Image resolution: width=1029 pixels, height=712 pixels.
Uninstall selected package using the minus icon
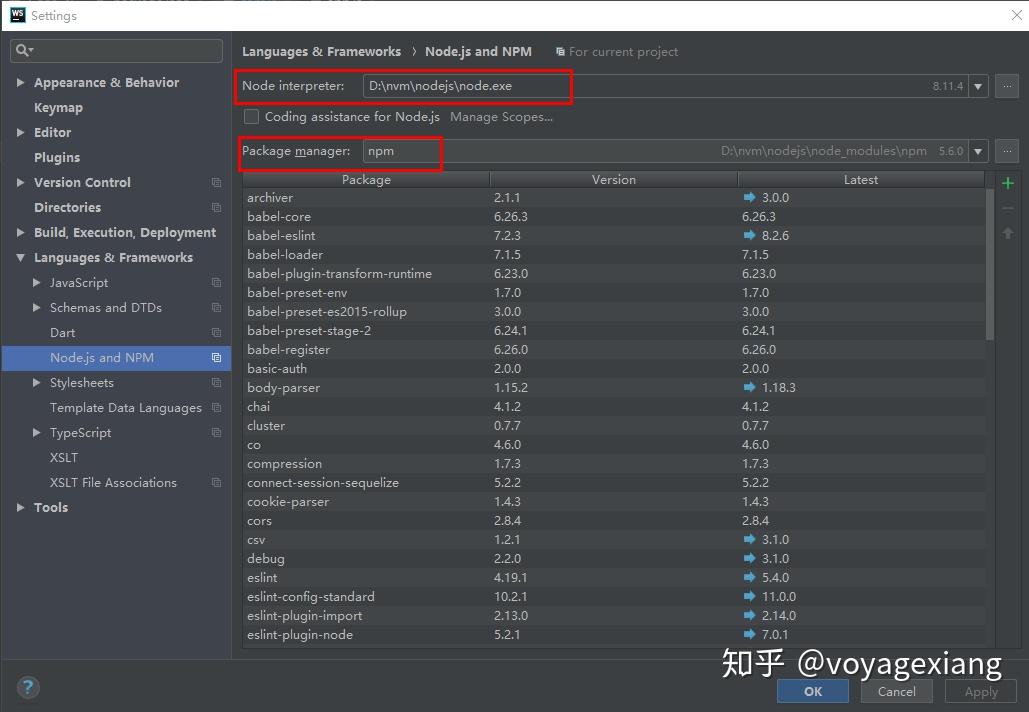[x=1007, y=207]
